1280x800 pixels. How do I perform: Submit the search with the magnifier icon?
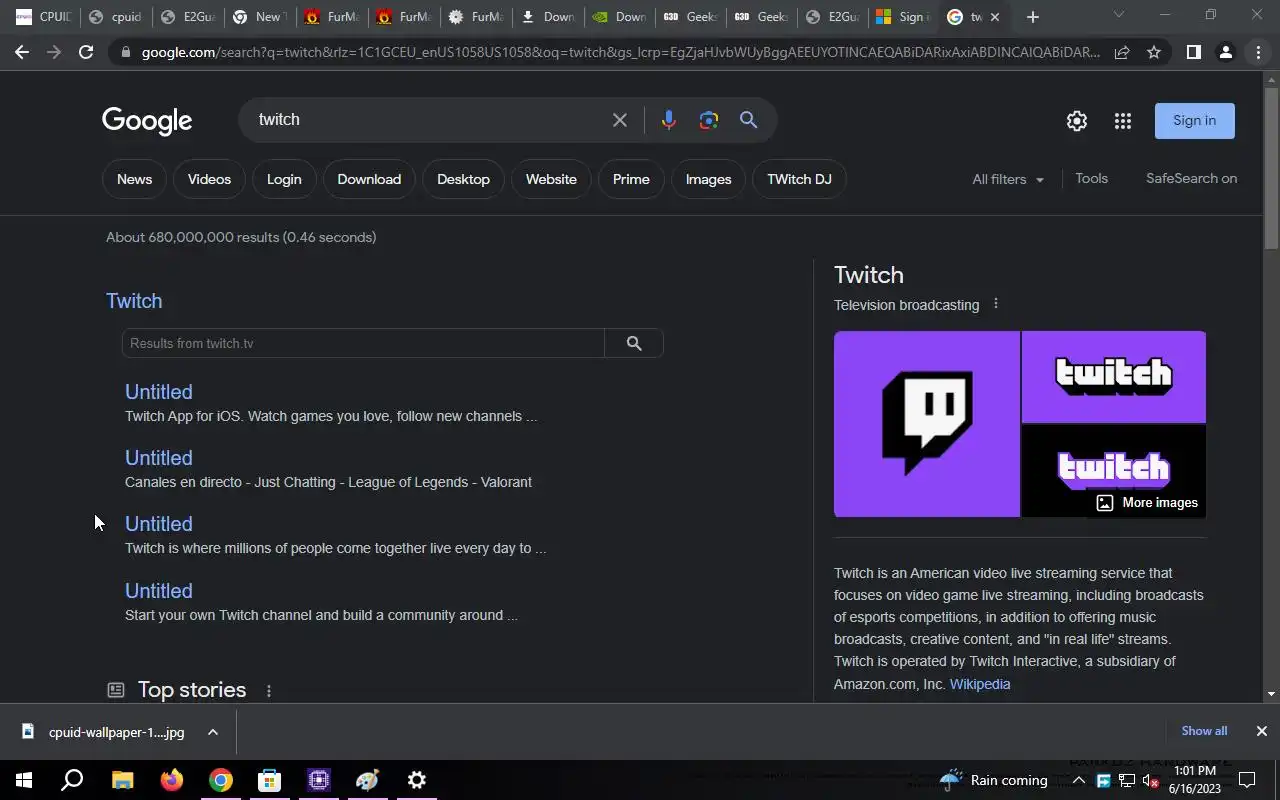pyautogui.click(x=748, y=120)
